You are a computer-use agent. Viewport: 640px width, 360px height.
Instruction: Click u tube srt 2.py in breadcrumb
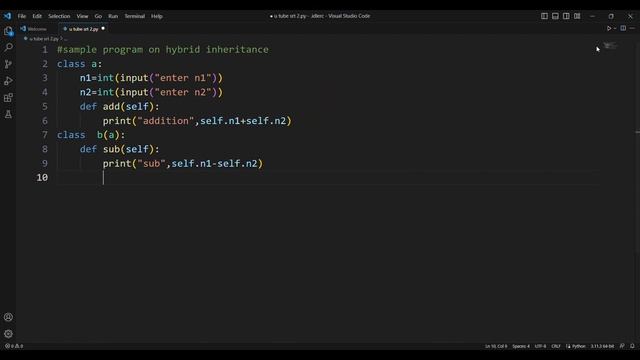(44, 39)
